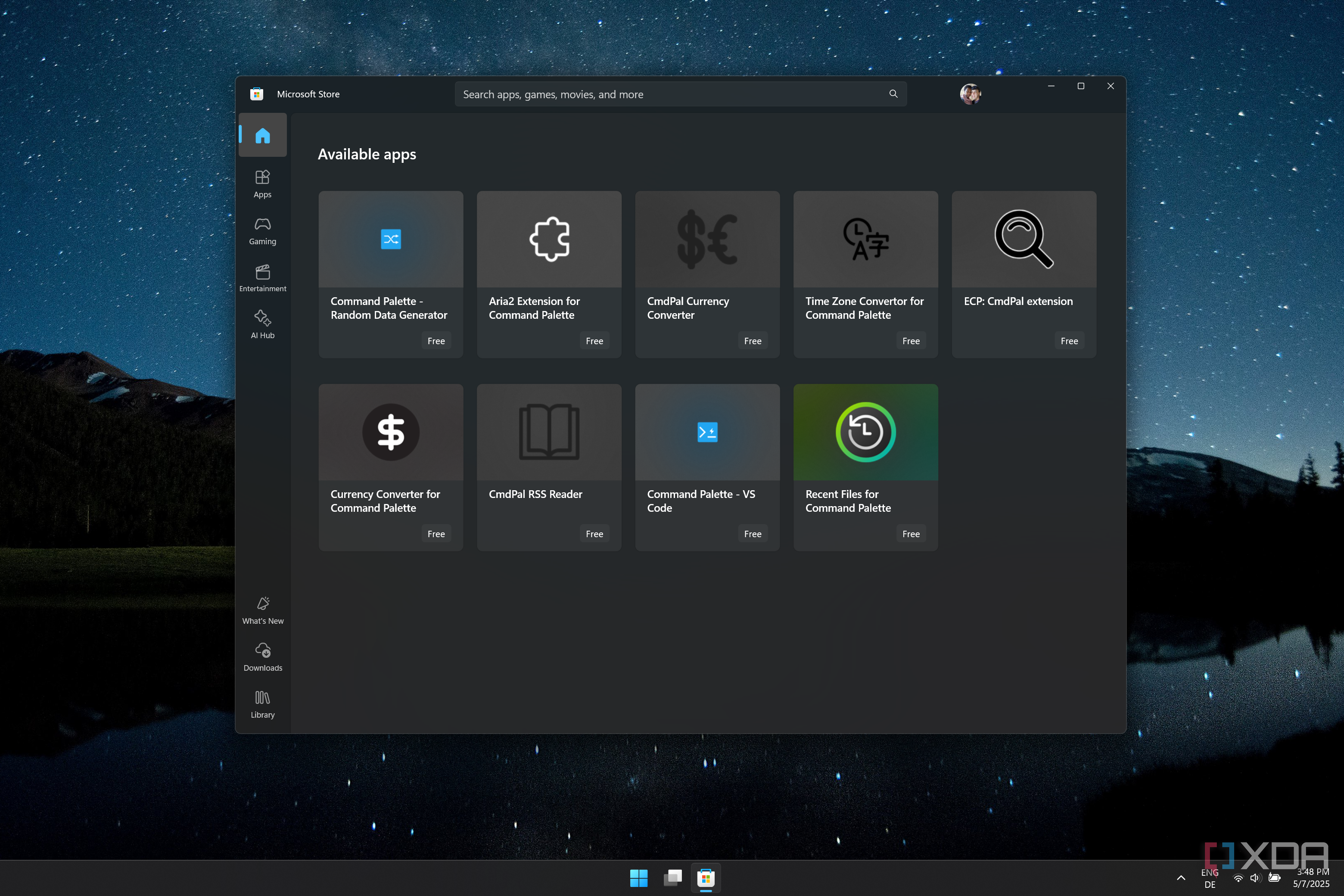Go to the Home tab in sidebar
1344x896 pixels.
(262, 135)
